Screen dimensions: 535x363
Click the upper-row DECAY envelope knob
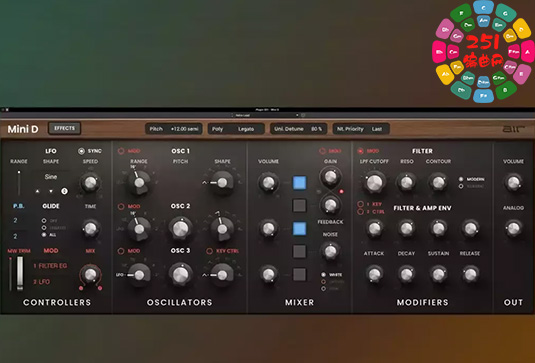click(406, 229)
